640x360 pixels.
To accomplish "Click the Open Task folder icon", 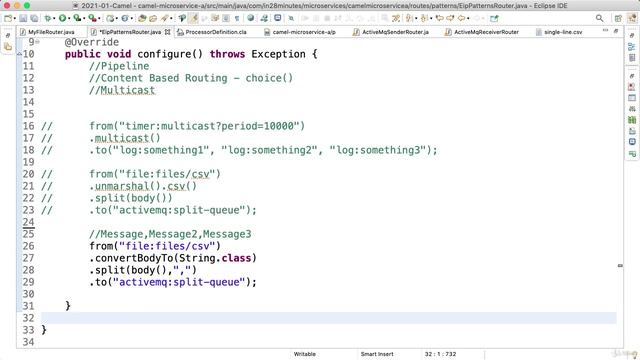I will pyautogui.click(x=153, y=18).
